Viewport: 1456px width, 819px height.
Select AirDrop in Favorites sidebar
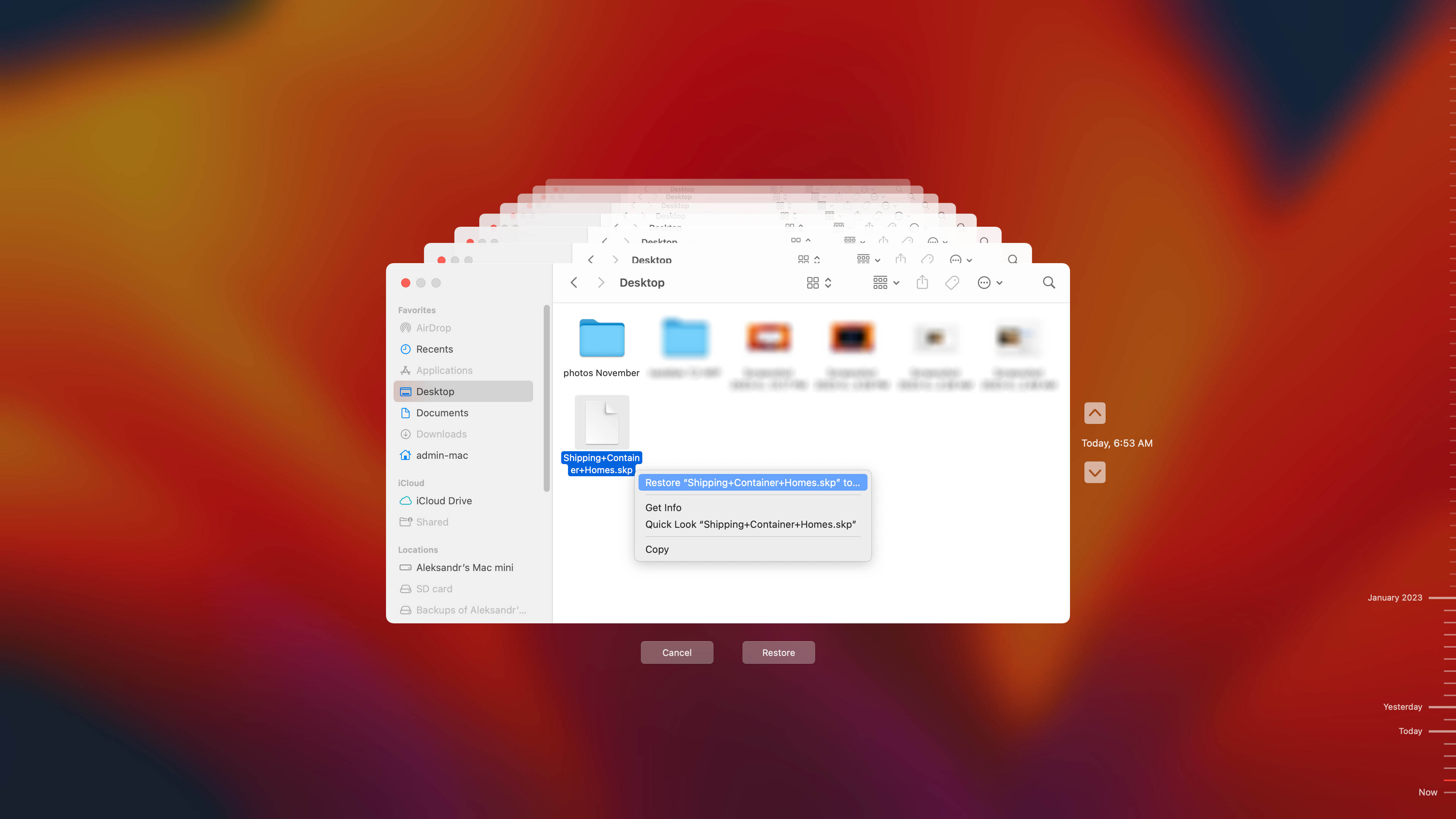tap(434, 327)
